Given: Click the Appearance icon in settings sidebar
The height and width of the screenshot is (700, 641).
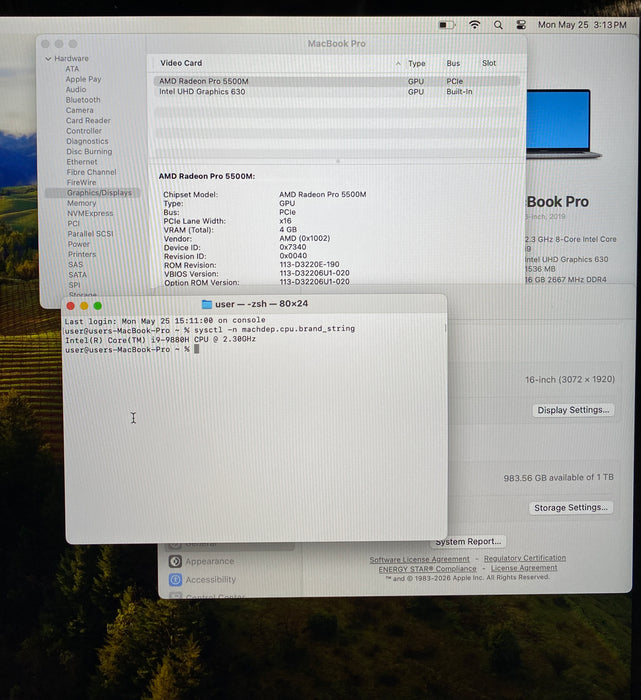Looking at the screenshot, I should coord(175,561).
